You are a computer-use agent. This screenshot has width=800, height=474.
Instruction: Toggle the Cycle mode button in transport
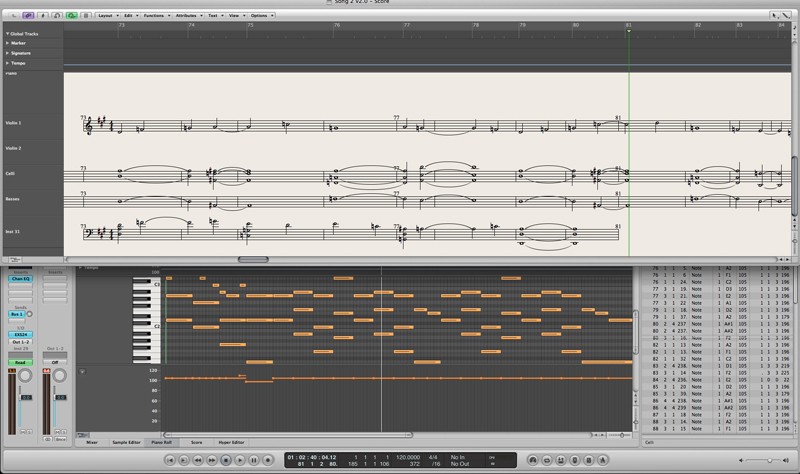546,460
